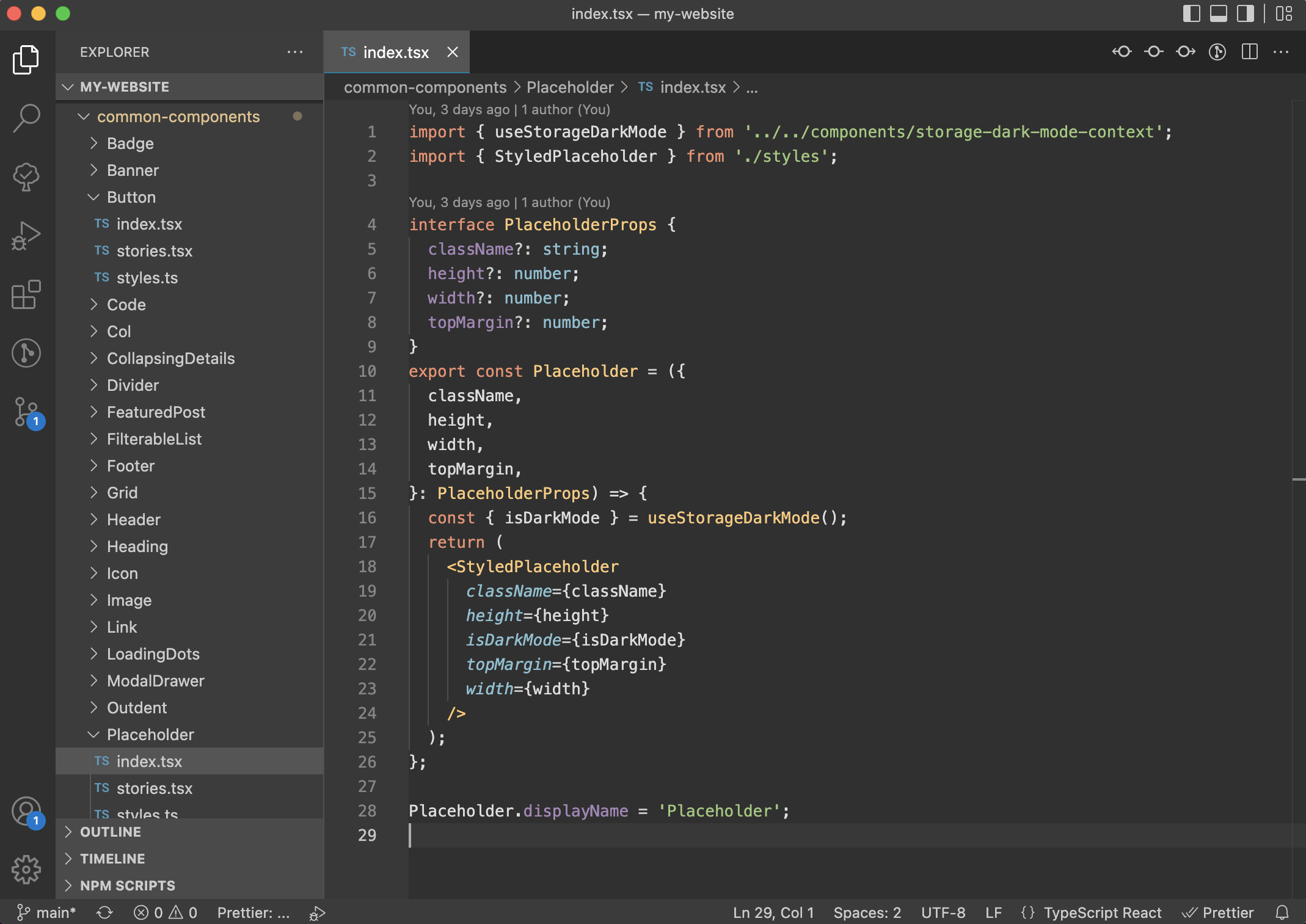Open notifications bell in status bar
Viewport: 1306px width, 924px height.
pyautogui.click(x=1282, y=912)
